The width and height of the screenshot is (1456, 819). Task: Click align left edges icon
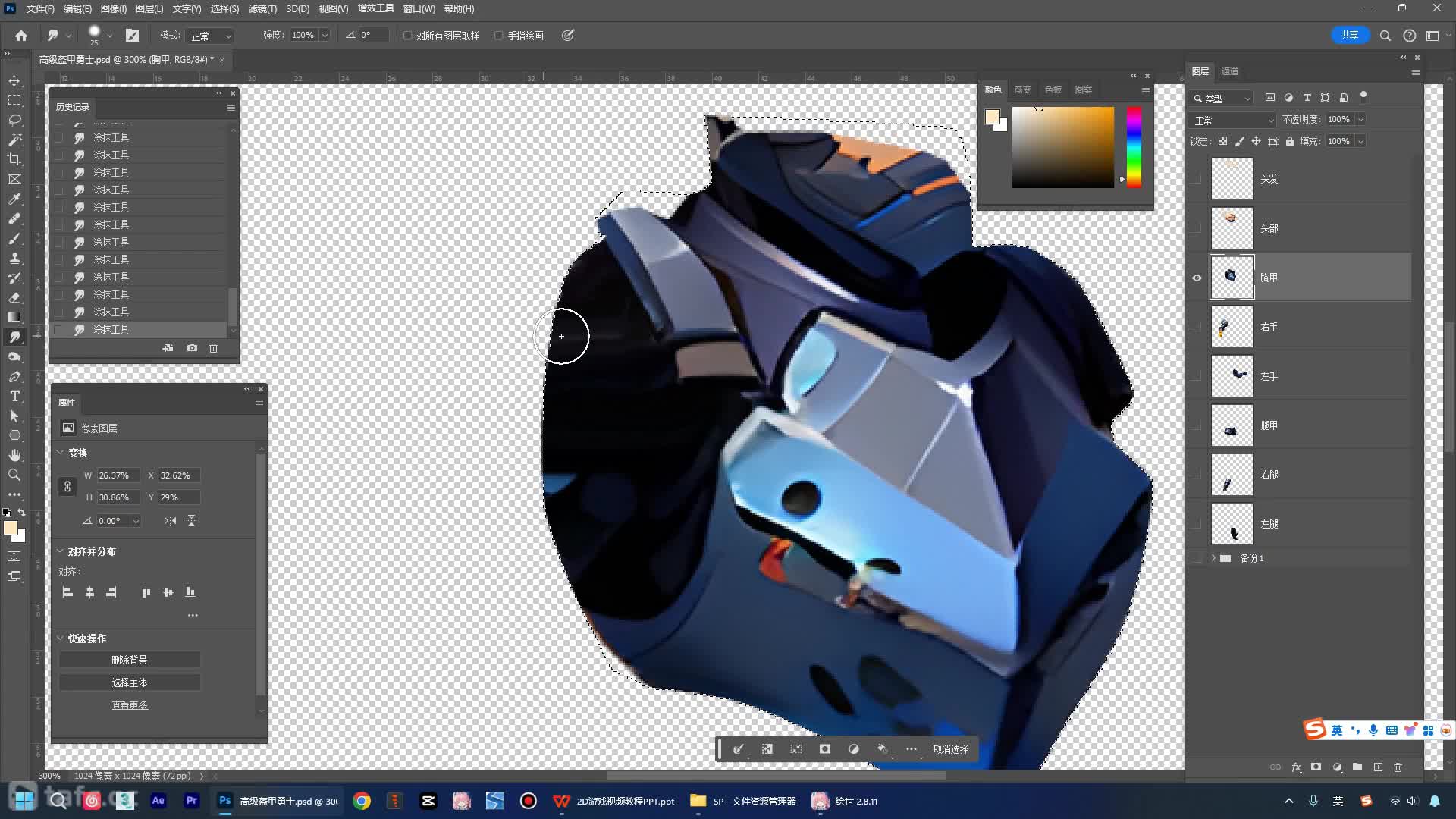coord(67,592)
